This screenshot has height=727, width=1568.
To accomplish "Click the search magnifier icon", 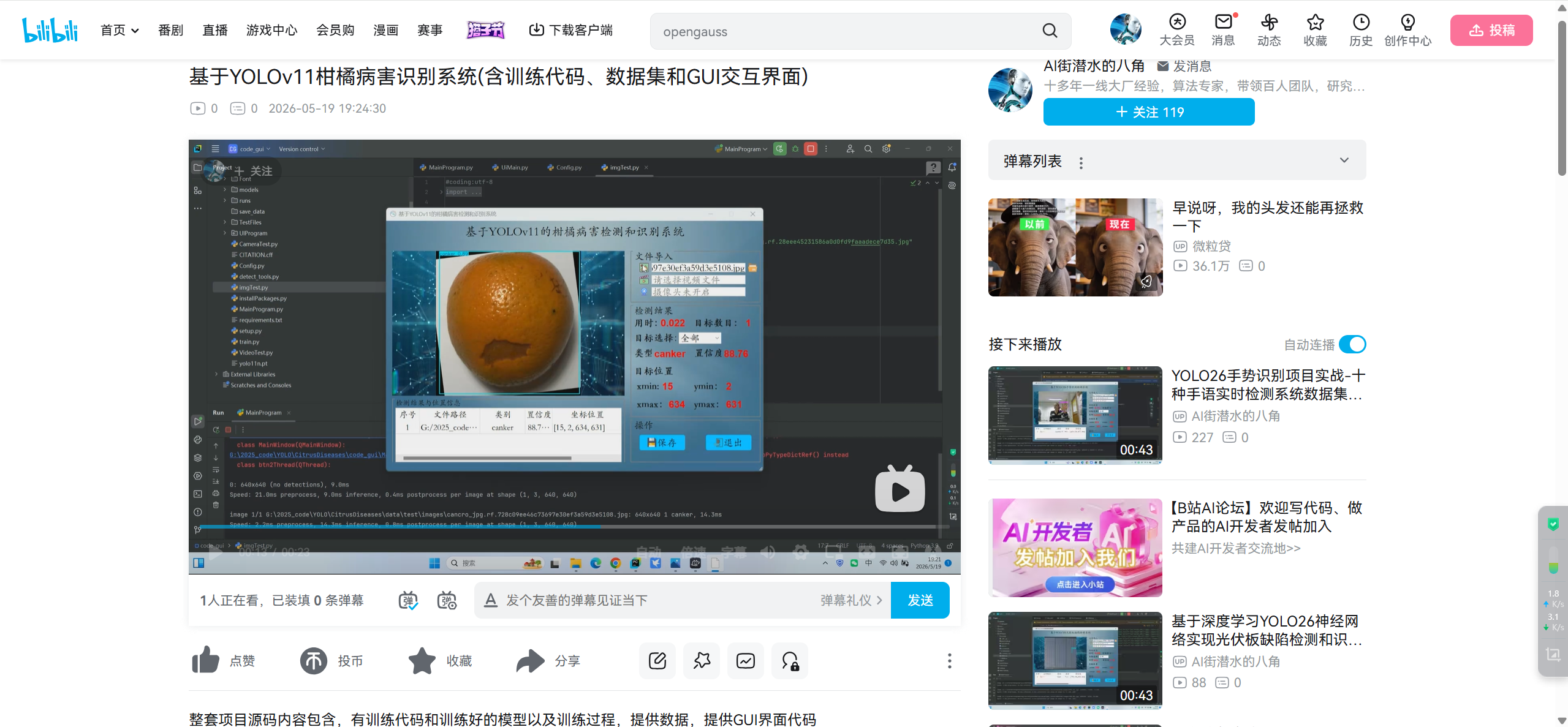I will [x=1050, y=31].
